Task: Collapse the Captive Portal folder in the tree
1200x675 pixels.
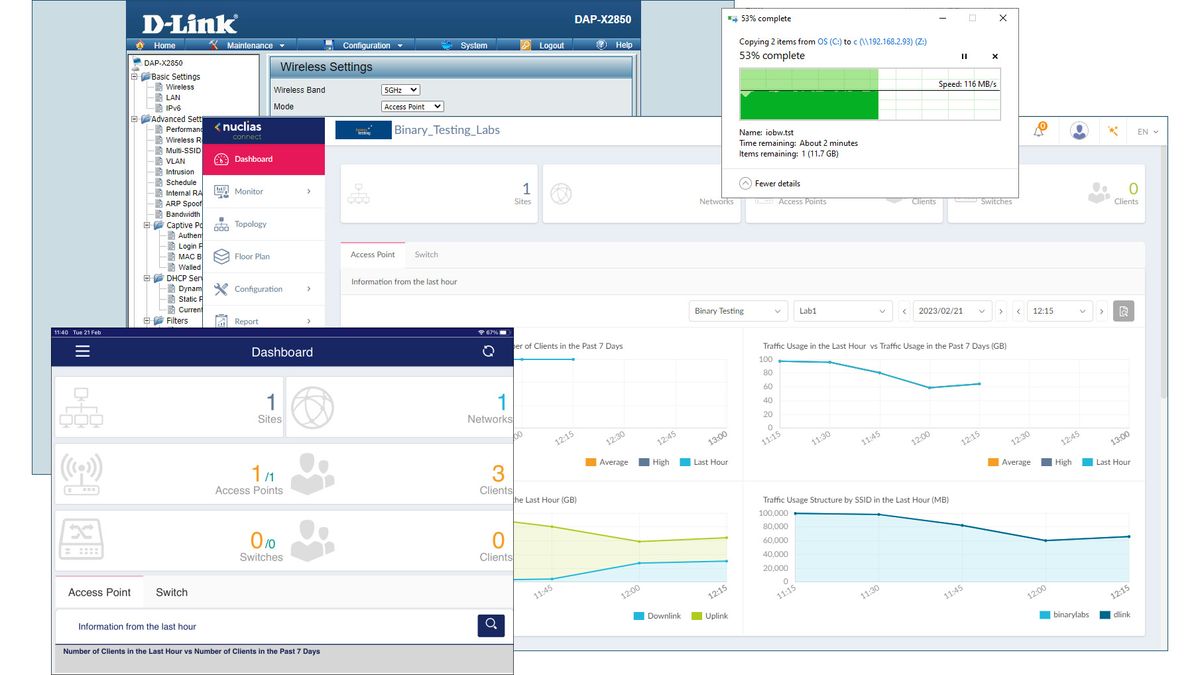Action: 147,225
